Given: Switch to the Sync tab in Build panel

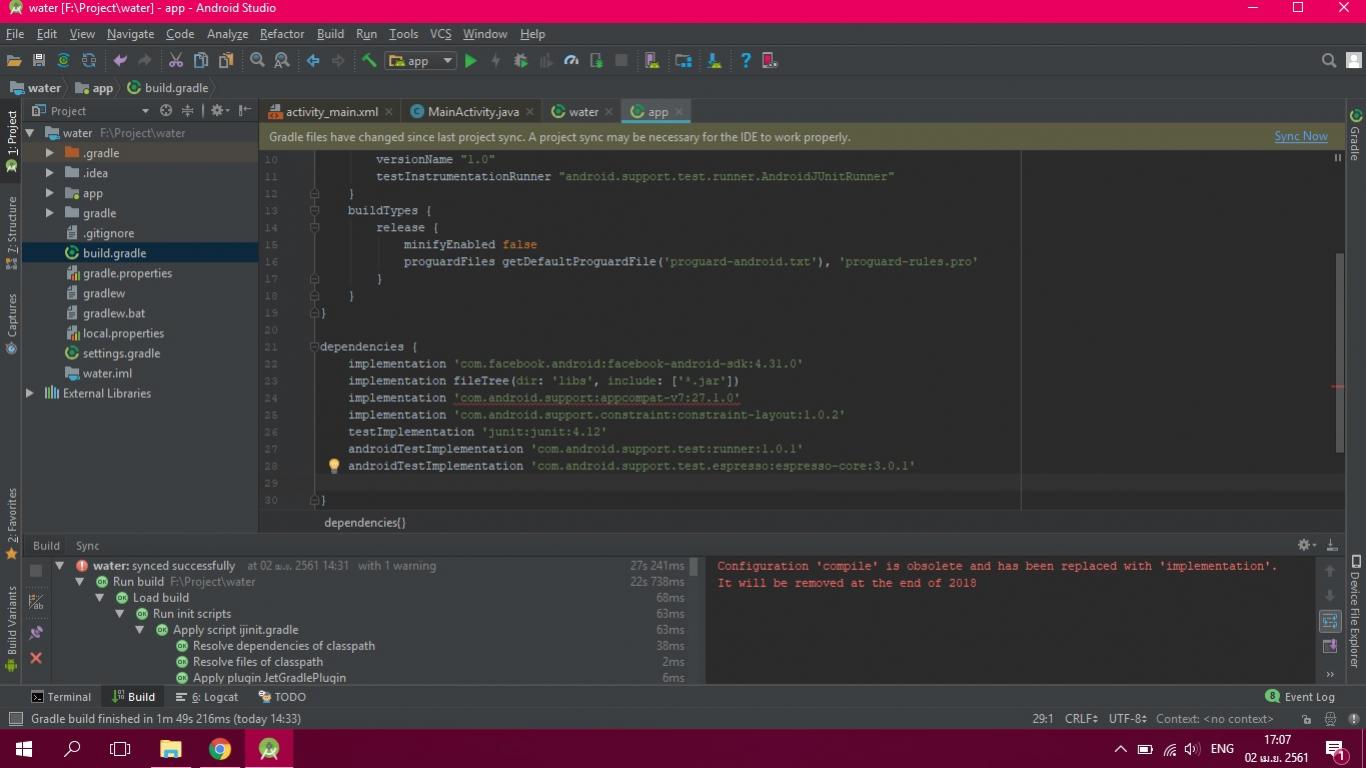Looking at the screenshot, I should (x=88, y=546).
